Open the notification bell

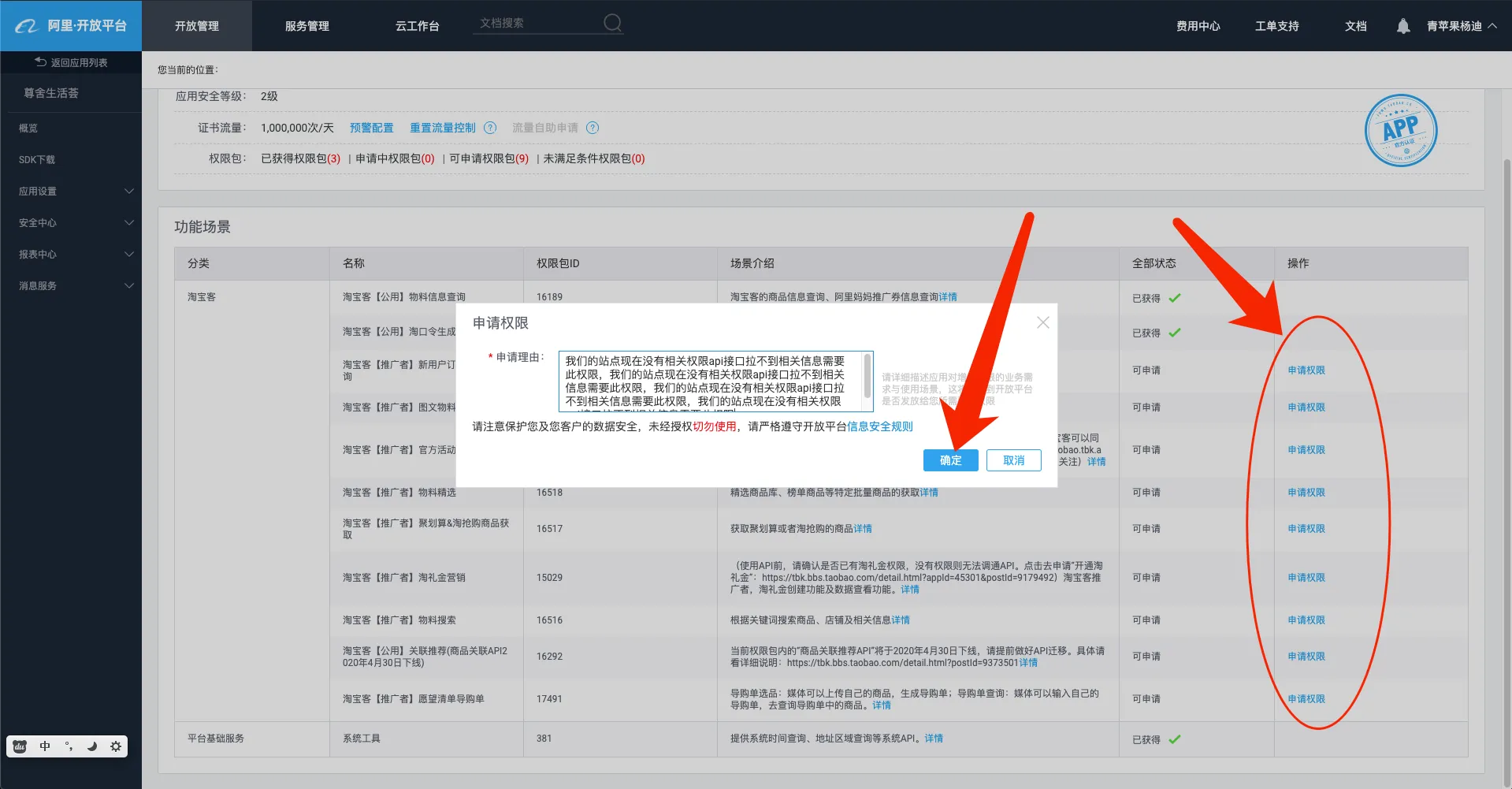coord(1403,26)
